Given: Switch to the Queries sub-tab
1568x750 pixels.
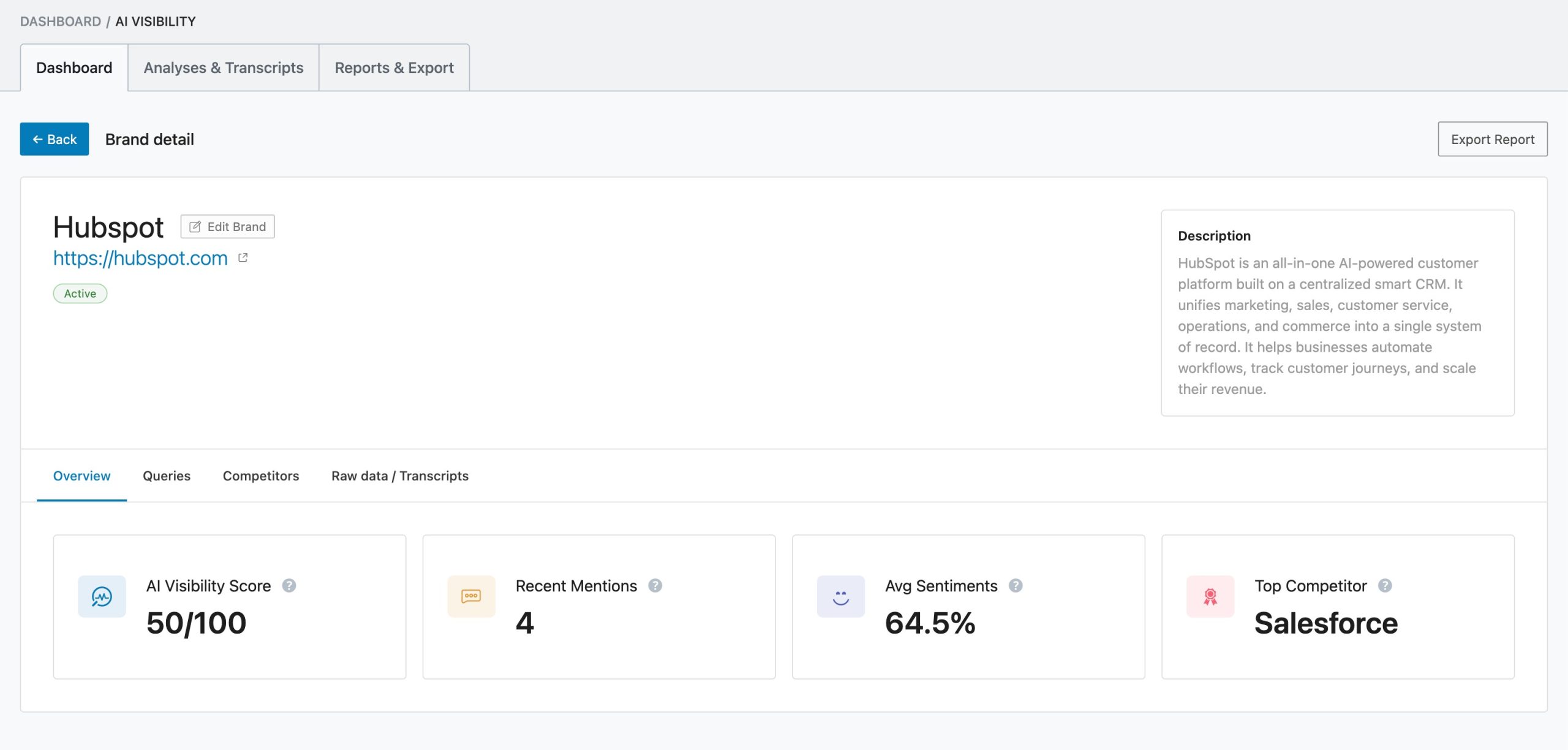Looking at the screenshot, I should point(167,476).
